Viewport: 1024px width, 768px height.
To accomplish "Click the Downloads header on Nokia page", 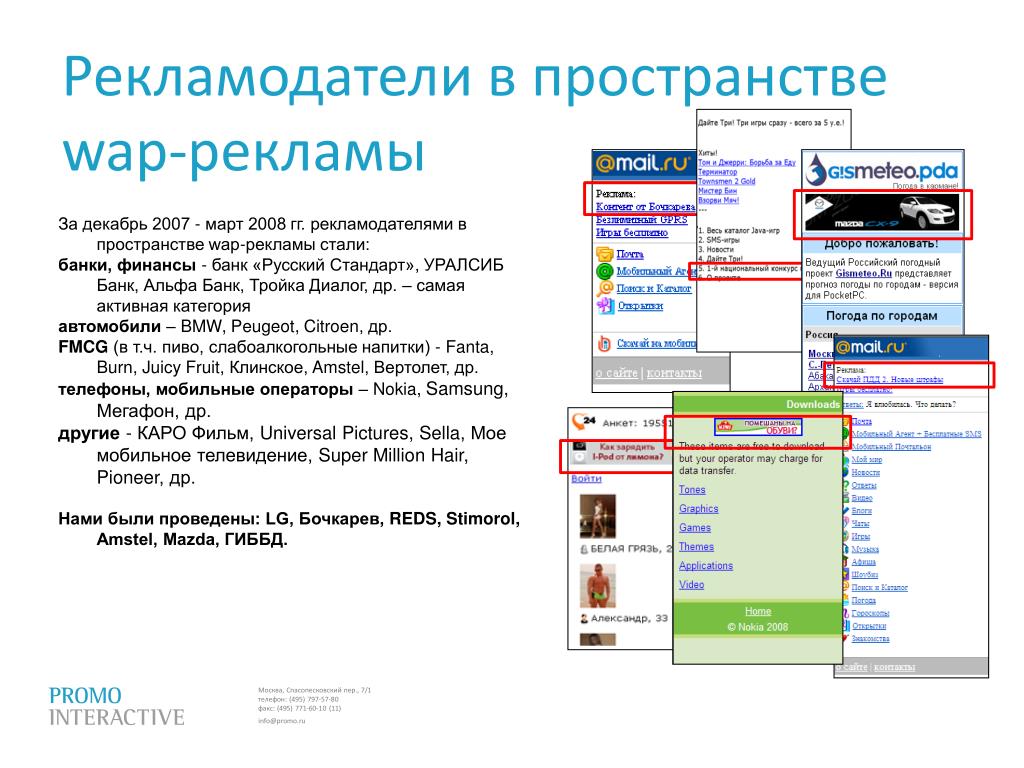I will coord(812,404).
